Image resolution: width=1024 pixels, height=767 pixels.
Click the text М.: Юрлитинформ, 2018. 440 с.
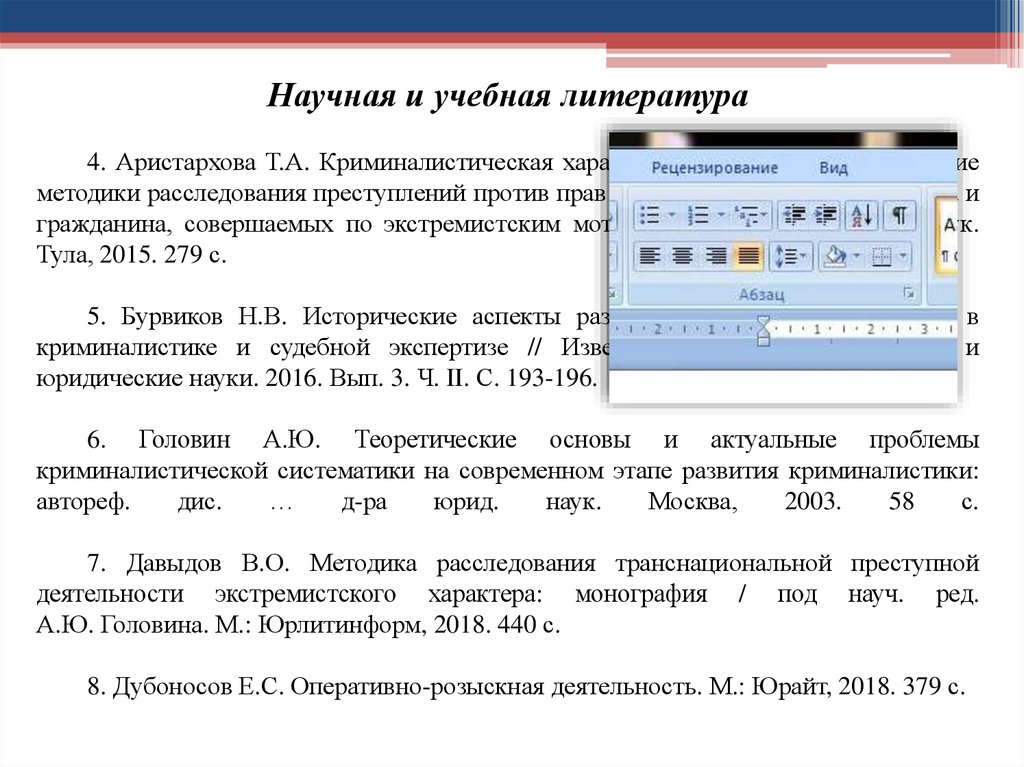388,625
